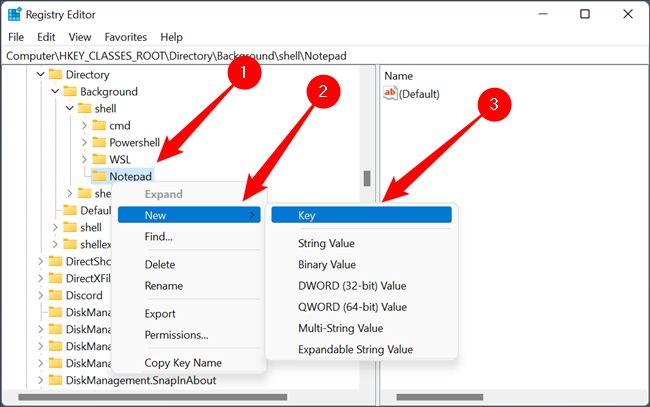Image resolution: width=650 pixels, height=407 pixels.
Task: Click the Powershell folder icon
Action: [x=99, y=142]
